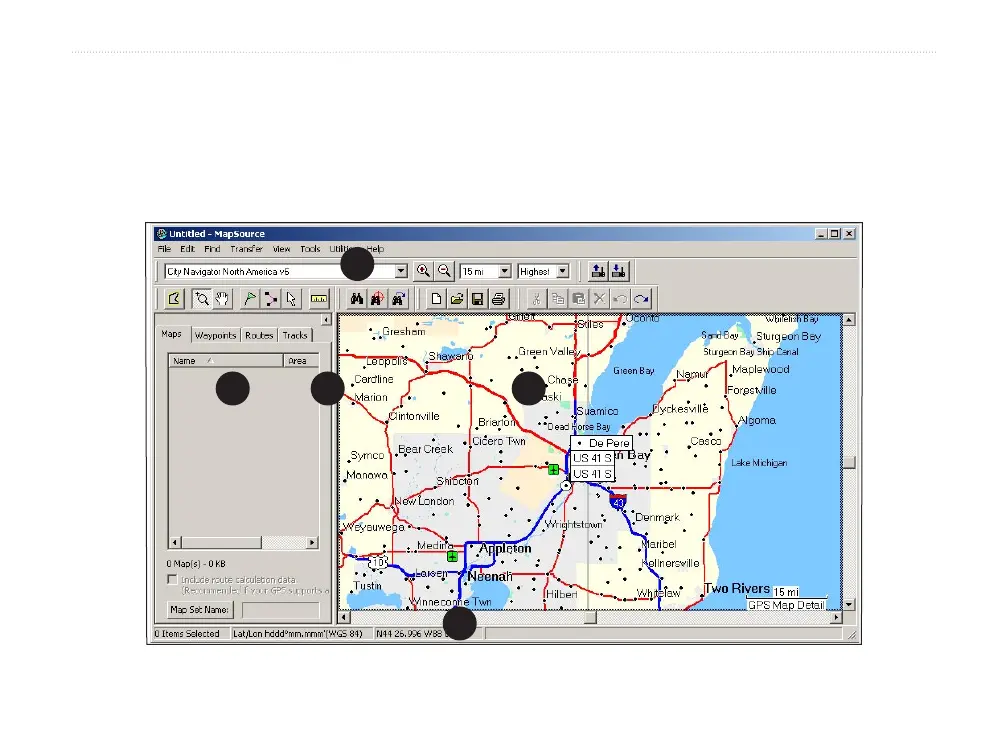Image resolution: width=1008 pixels, height=738 pixels.
Task: Open the City Navigator map product dropdown
Action: [x=401, y=271]
